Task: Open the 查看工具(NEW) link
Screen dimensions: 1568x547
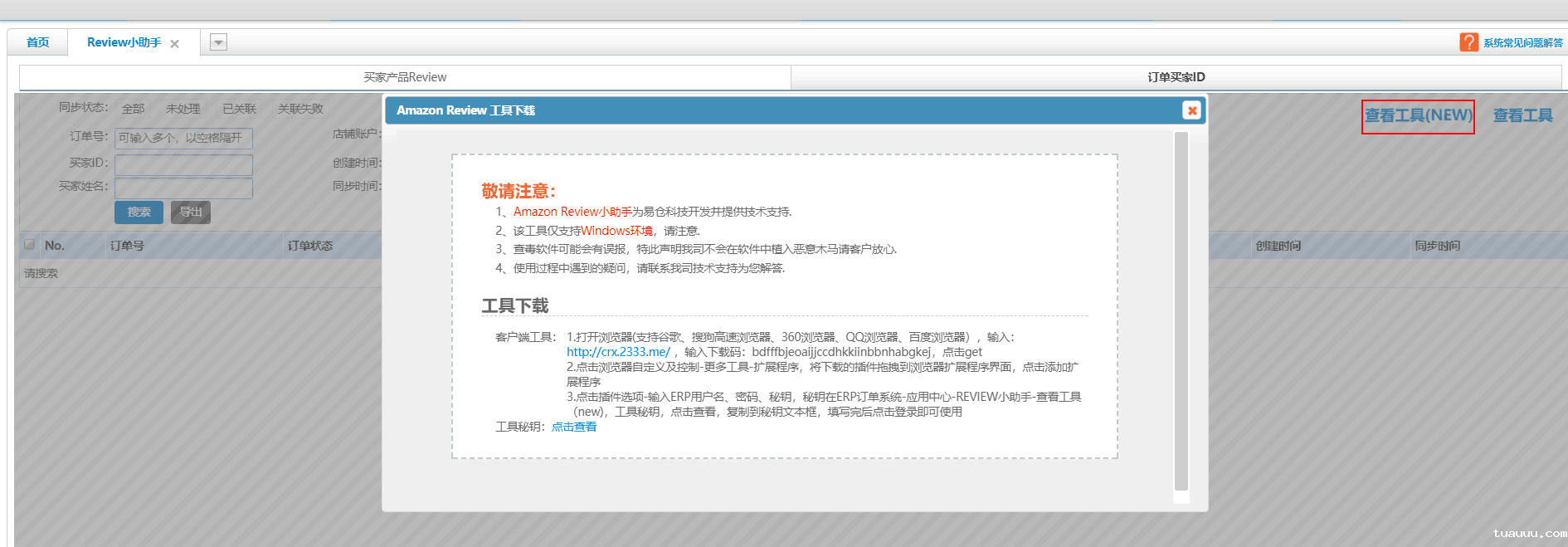Action: coord(1418,115)
